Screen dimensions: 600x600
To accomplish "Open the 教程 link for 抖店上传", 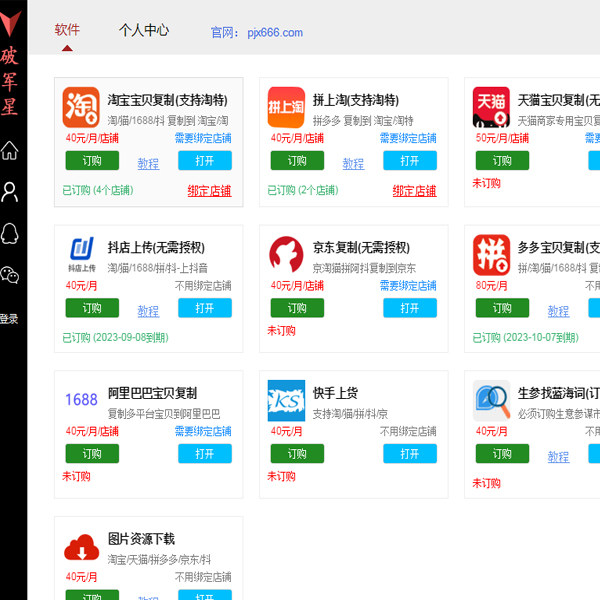I will 148,311.
